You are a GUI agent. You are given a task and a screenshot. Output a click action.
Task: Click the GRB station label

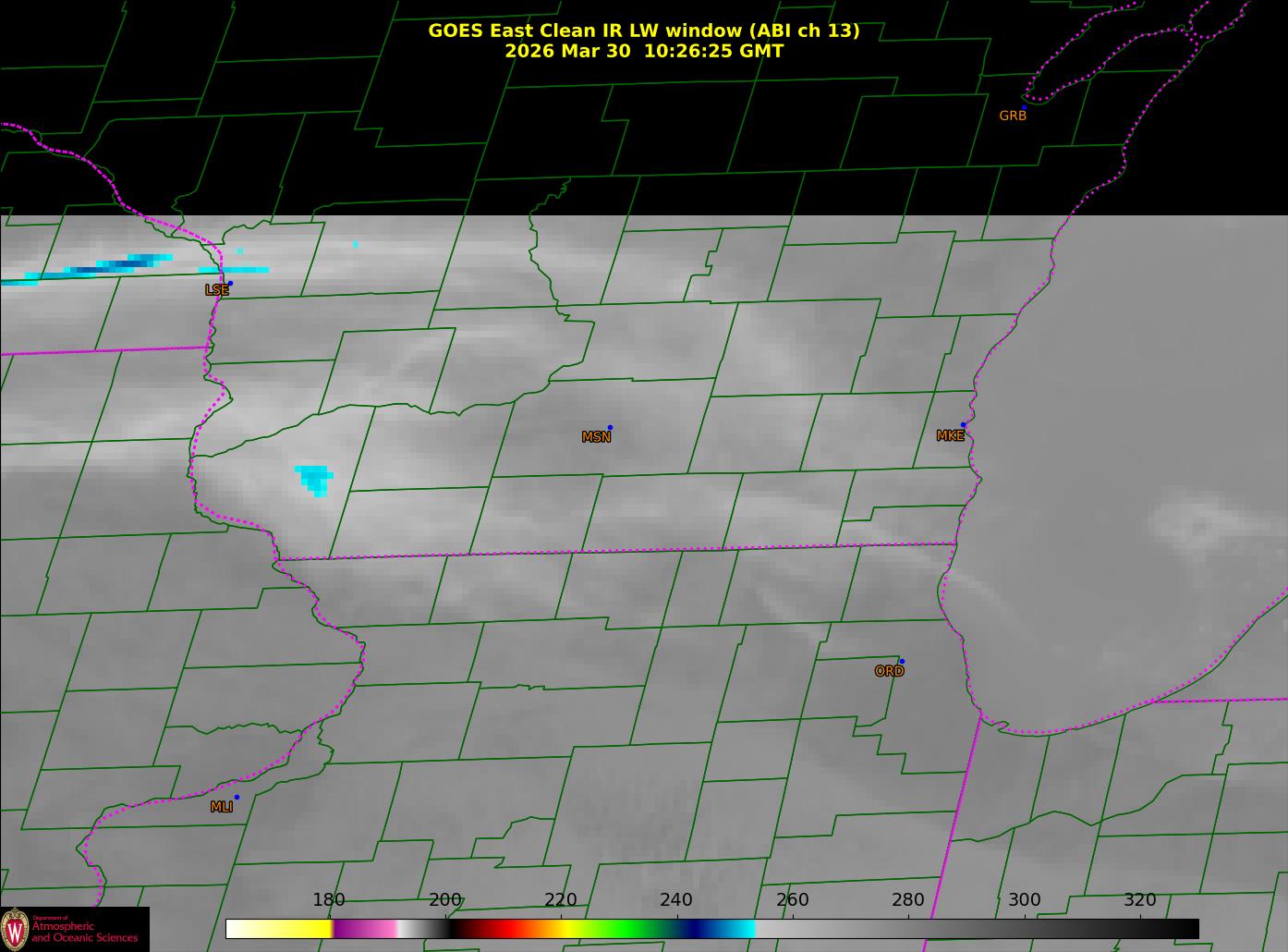coord(1013,116)
